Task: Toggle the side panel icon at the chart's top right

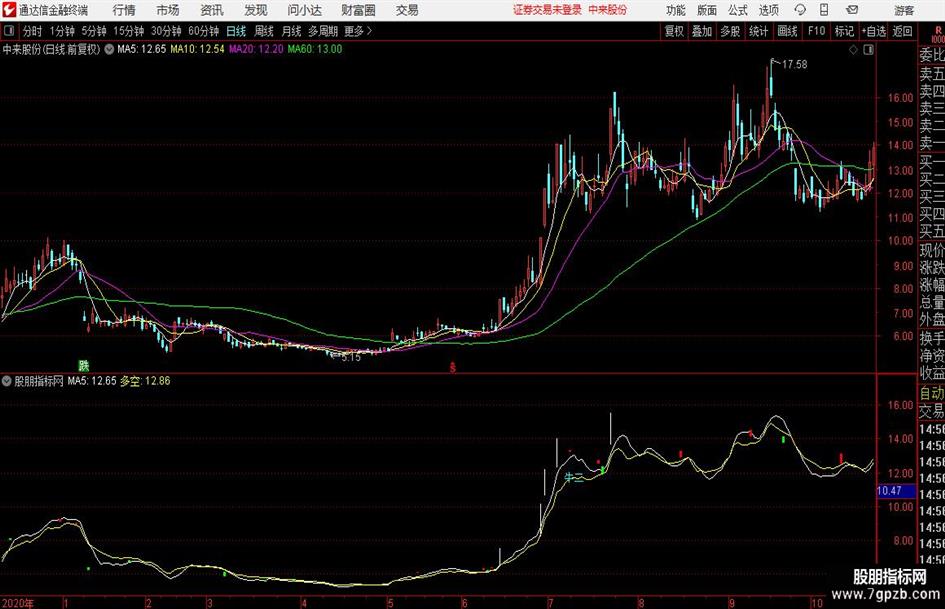Action: click(x=868, y=50)
